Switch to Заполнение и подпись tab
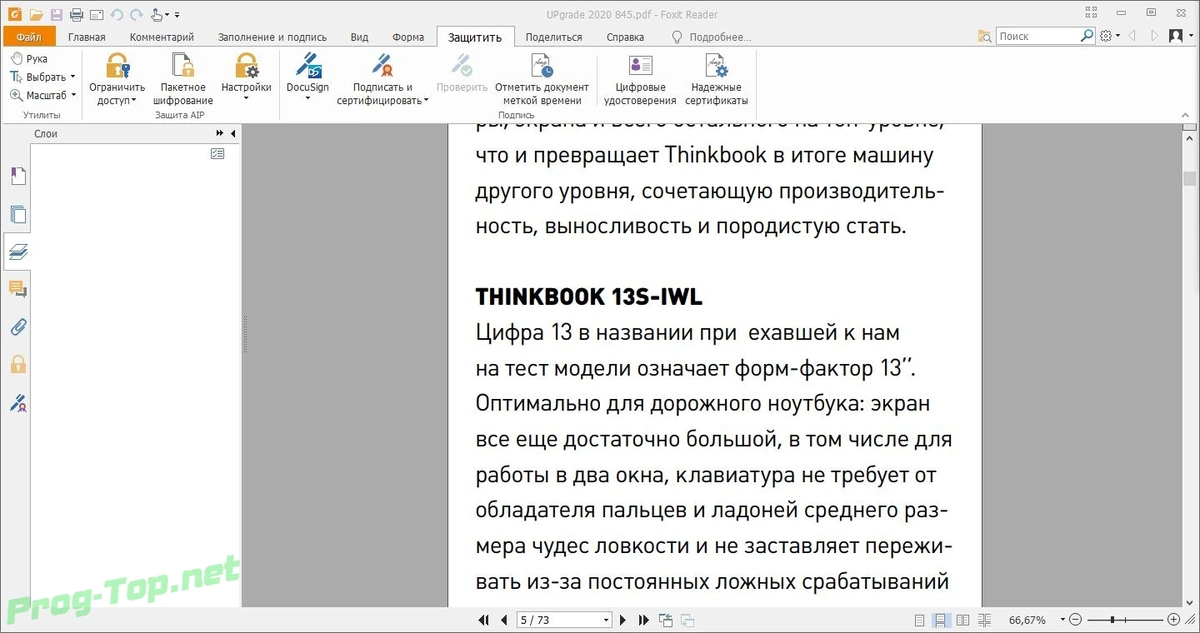This screenshot has width=1200, height=633. point(273,37)
